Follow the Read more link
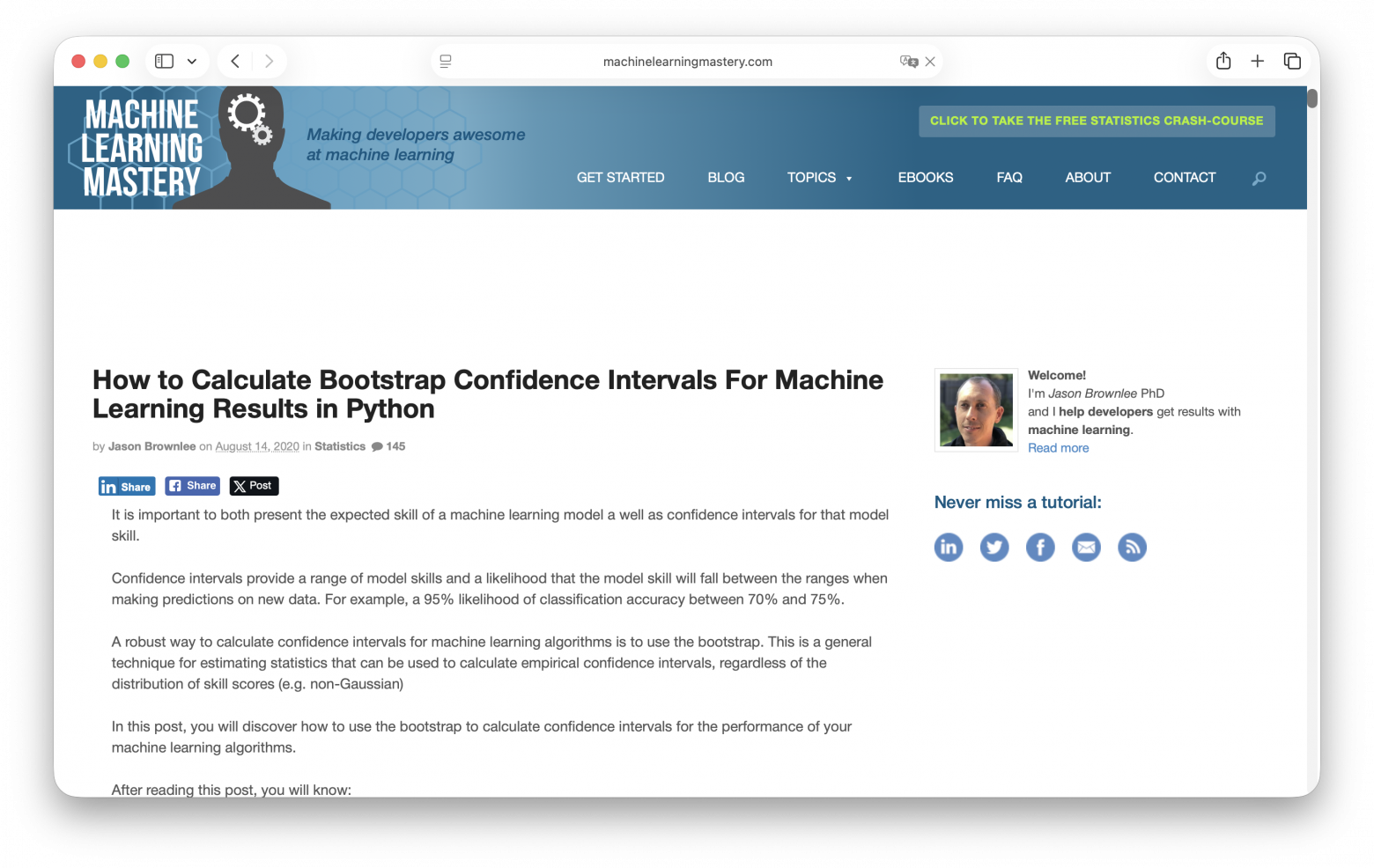This screenshot has width=1374, height=868. tap(1058, 448)
